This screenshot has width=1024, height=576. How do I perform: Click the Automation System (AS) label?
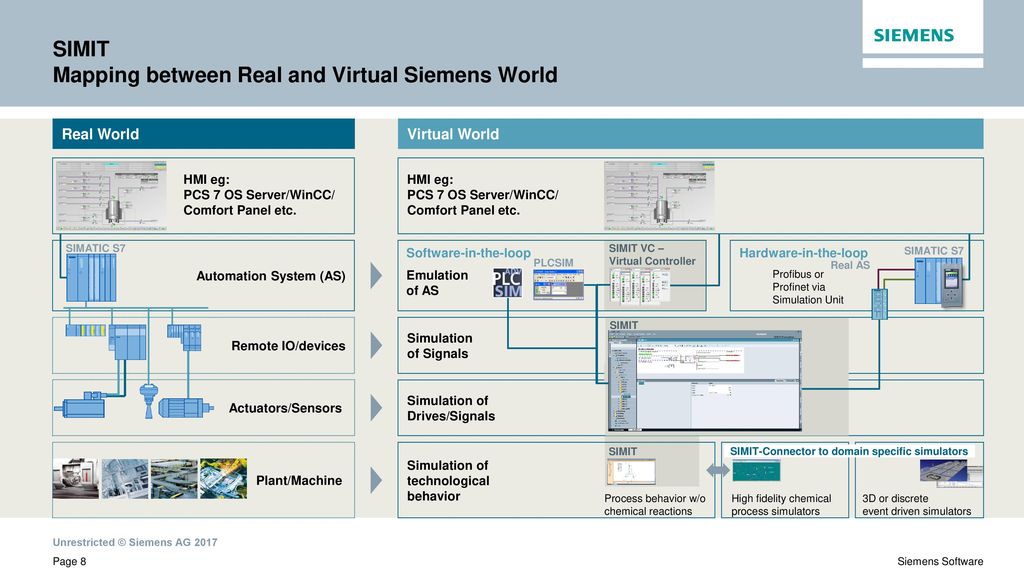[271, 276]
